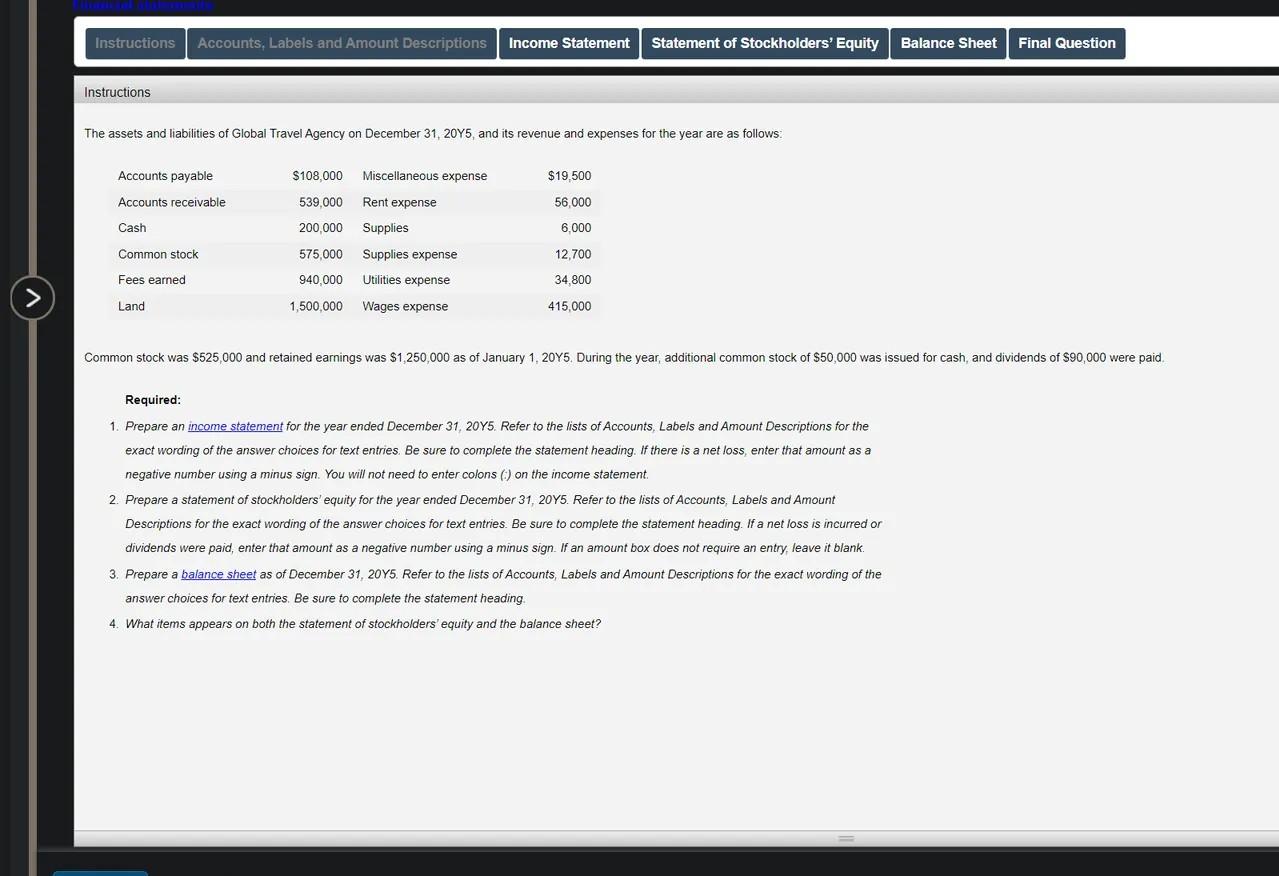Open the Financial statements link at top
The width and height of the screenshot is (1279, 876).
[142, 4]
